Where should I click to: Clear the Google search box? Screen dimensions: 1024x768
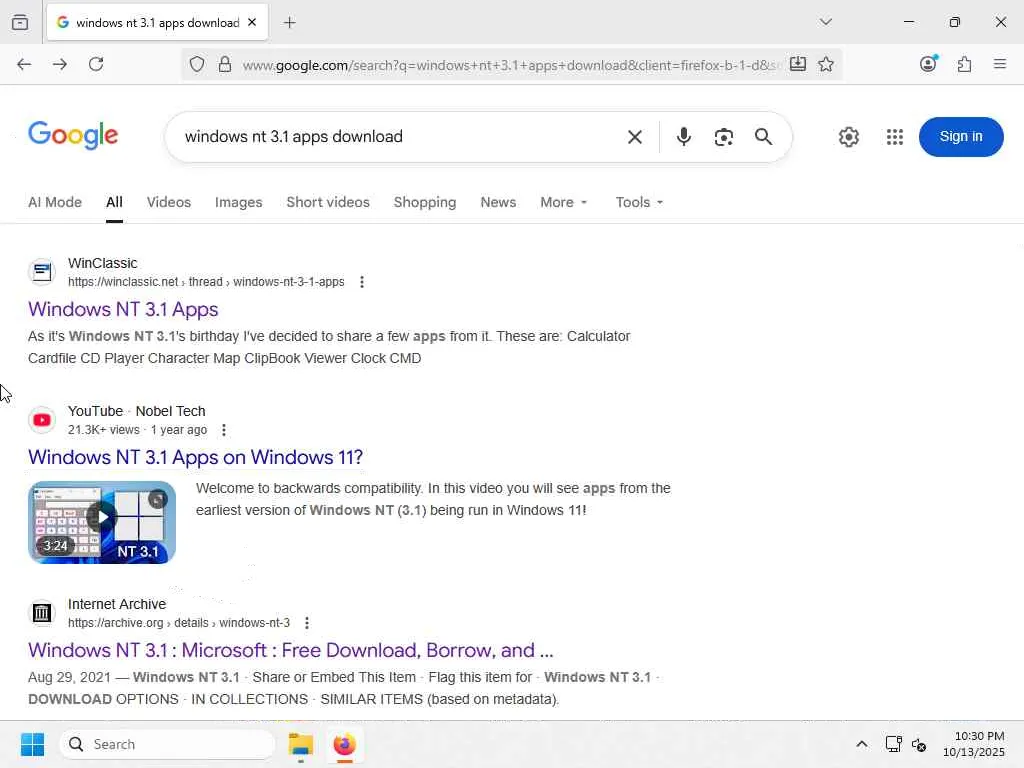point(634,136)
